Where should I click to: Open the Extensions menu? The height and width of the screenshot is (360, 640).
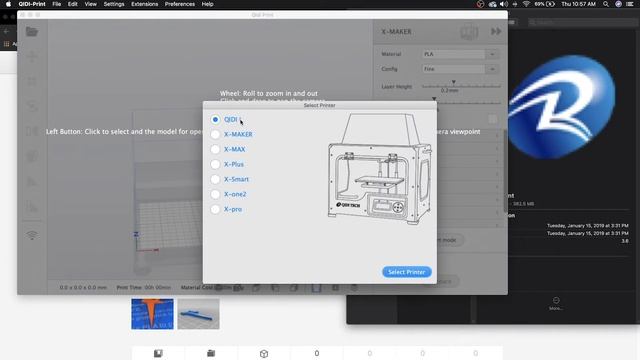[144, 4]
